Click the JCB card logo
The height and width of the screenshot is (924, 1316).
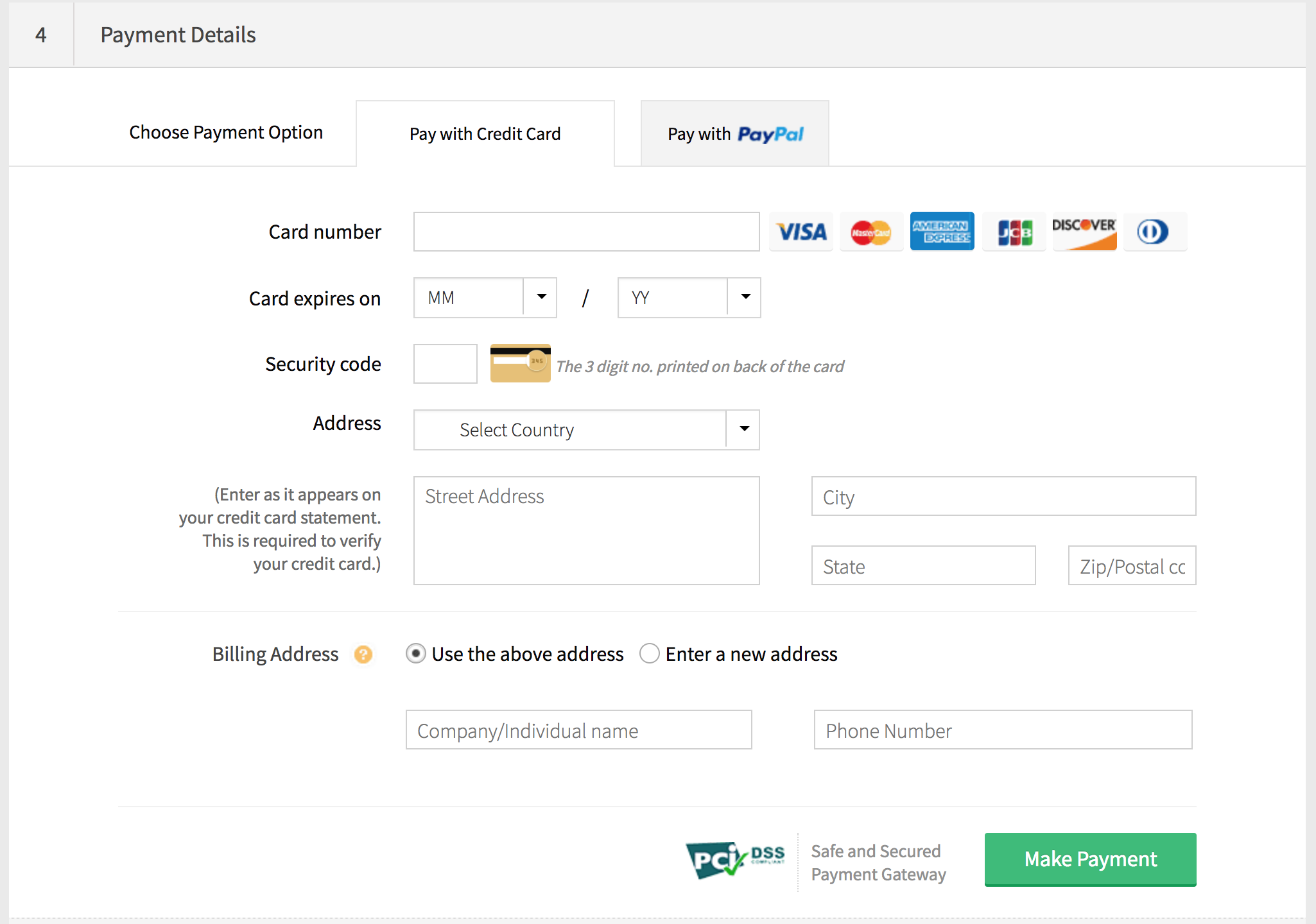[x=1014, y=232]
